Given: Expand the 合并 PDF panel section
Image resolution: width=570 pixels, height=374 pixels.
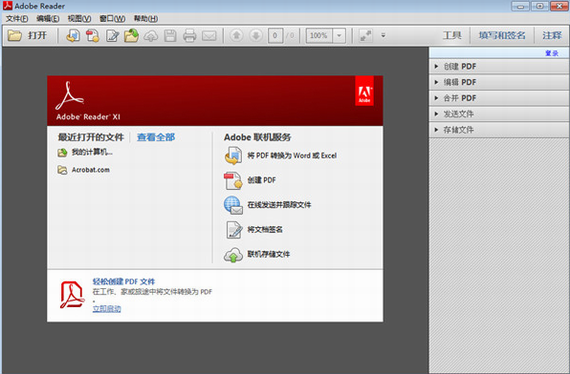Looking at the screenshot, I should point(499,98).
